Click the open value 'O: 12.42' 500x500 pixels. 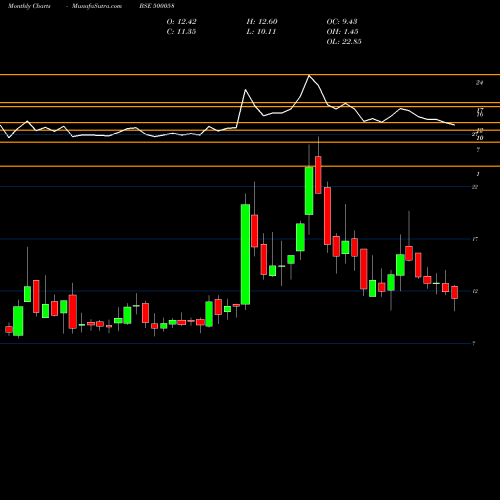[x=181, y=22]
